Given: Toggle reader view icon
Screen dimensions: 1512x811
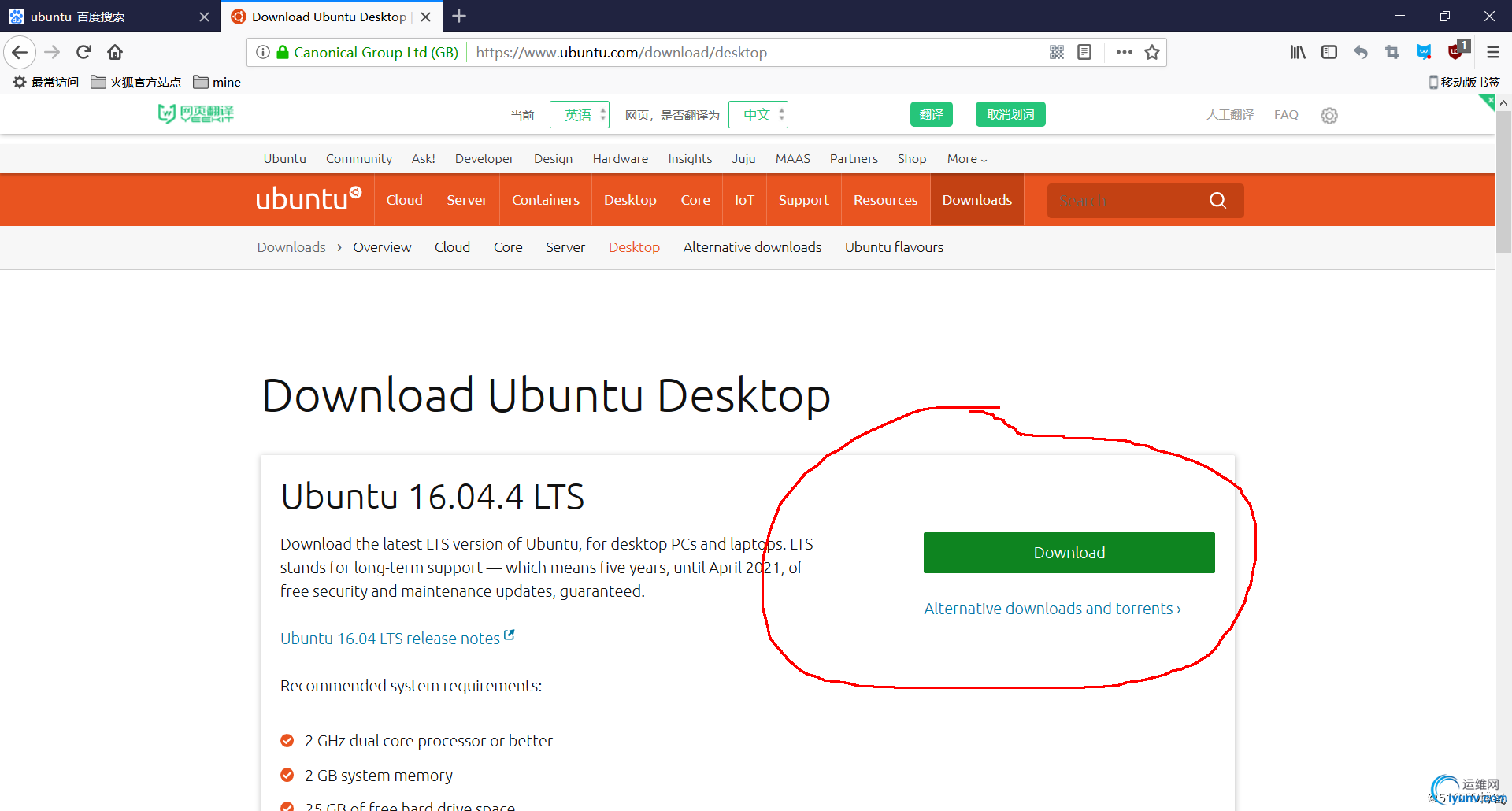Looking at the screenshot, I should [x=1084, y=52].
